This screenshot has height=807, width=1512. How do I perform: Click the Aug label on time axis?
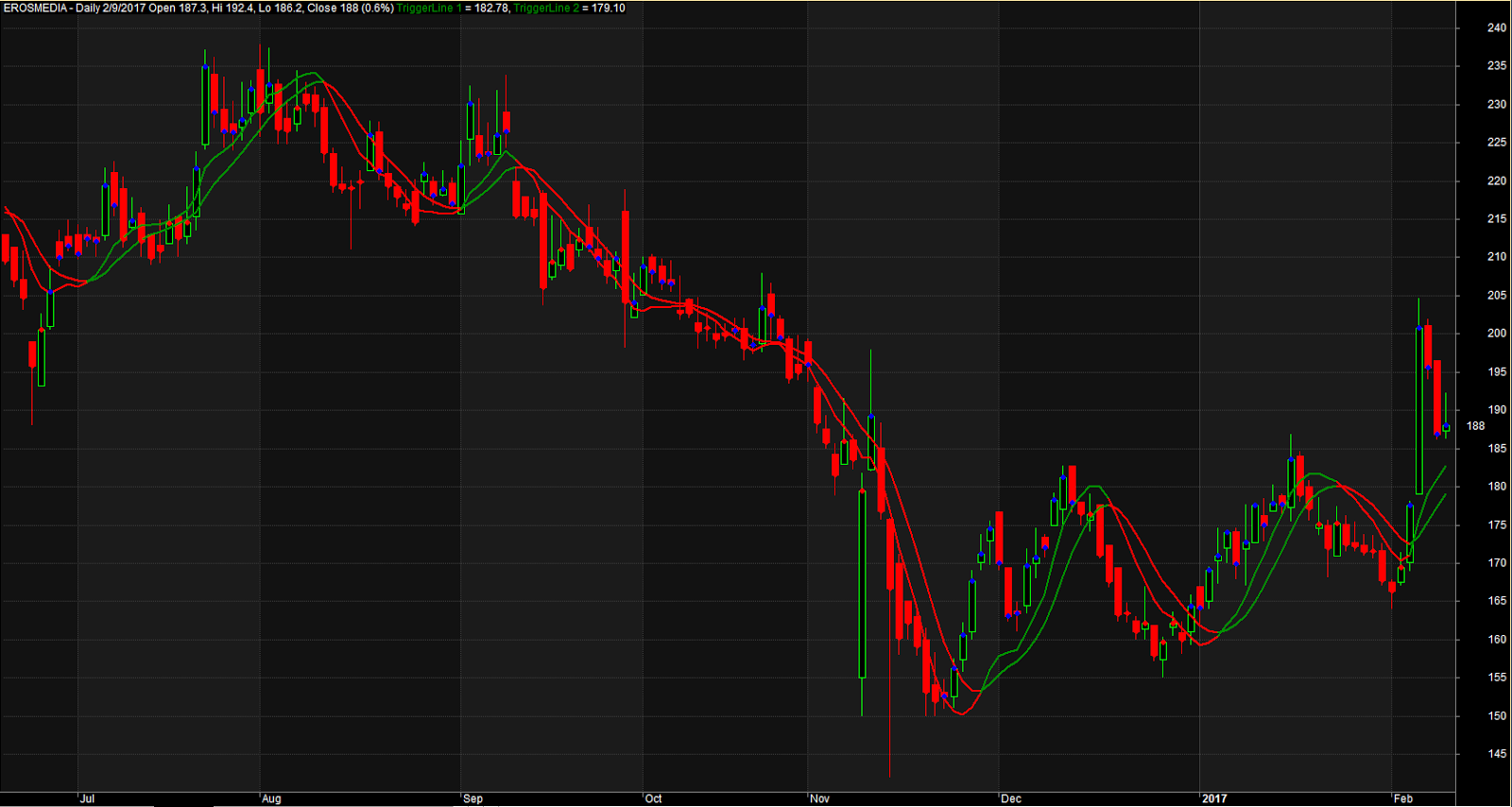pyautogui.click(x=271, y=798)
